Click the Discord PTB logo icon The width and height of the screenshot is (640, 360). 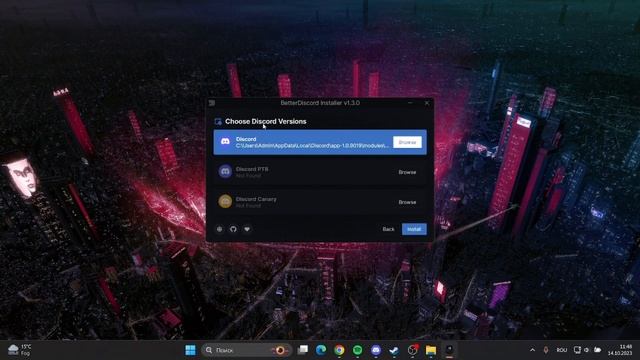click(225, 171)
